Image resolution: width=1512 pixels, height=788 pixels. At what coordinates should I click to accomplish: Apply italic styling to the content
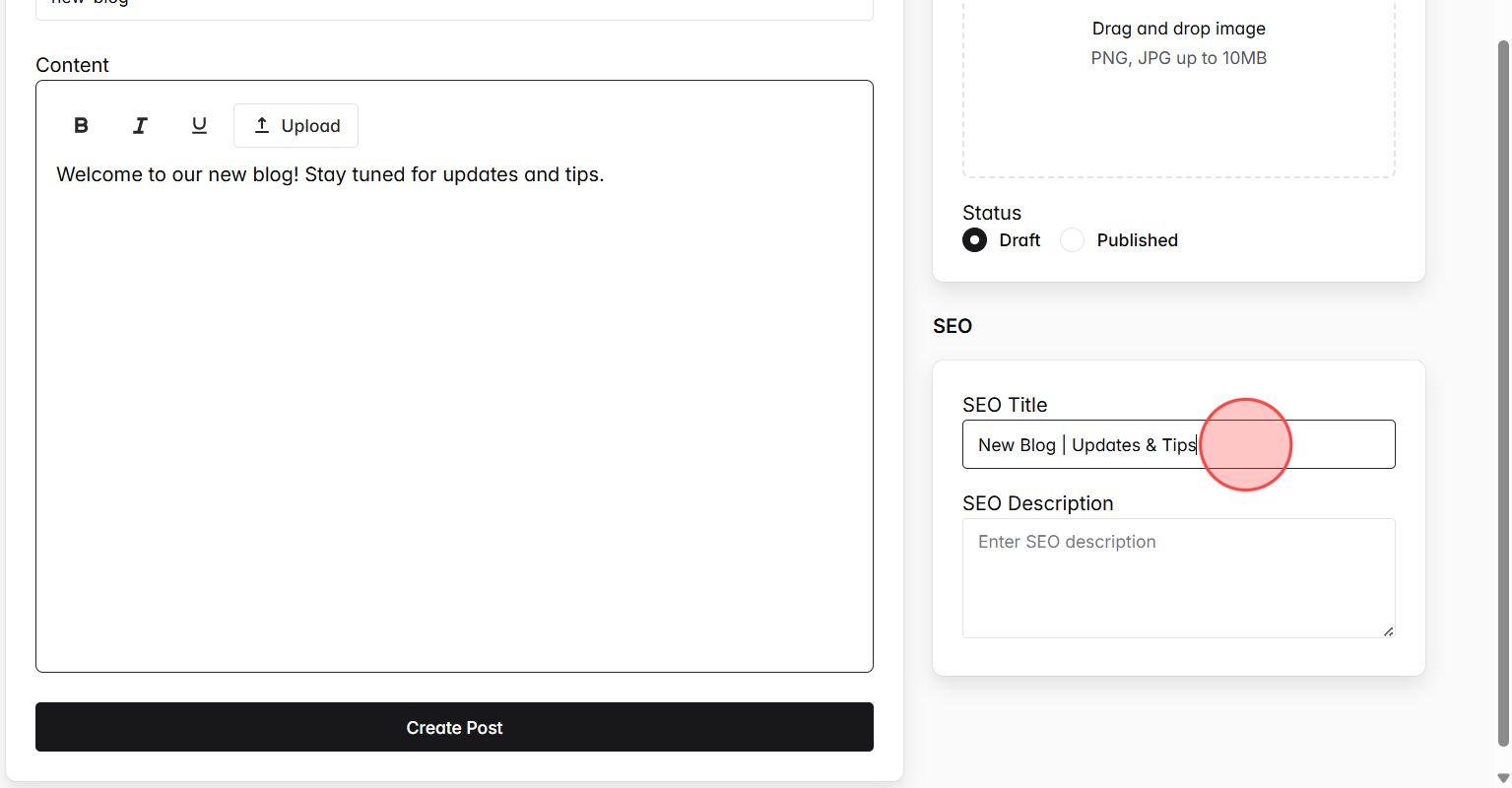(139, 125)
